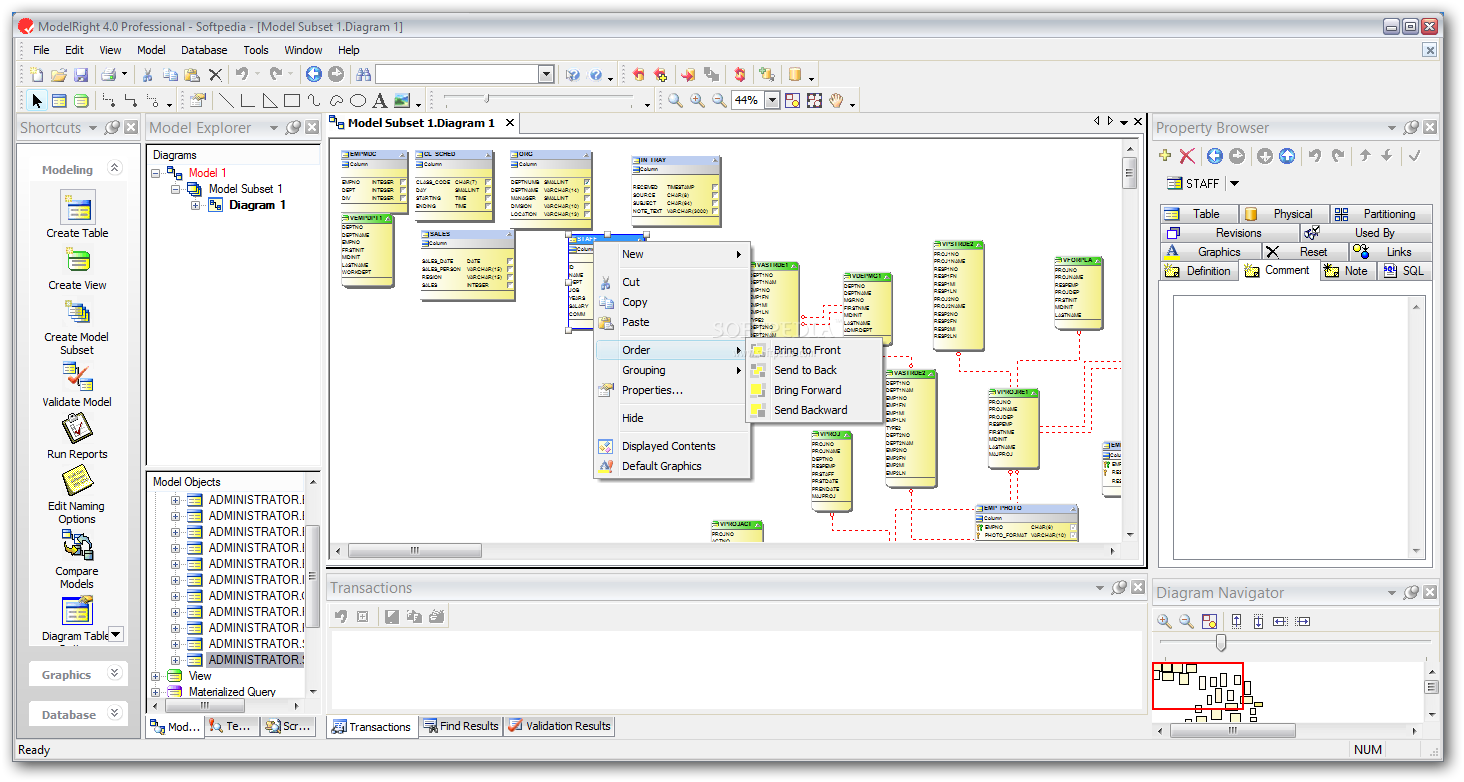Expand the Diagram 1 tree node
The height and width of the screenshot is (782, 1464).
point(196,205)
